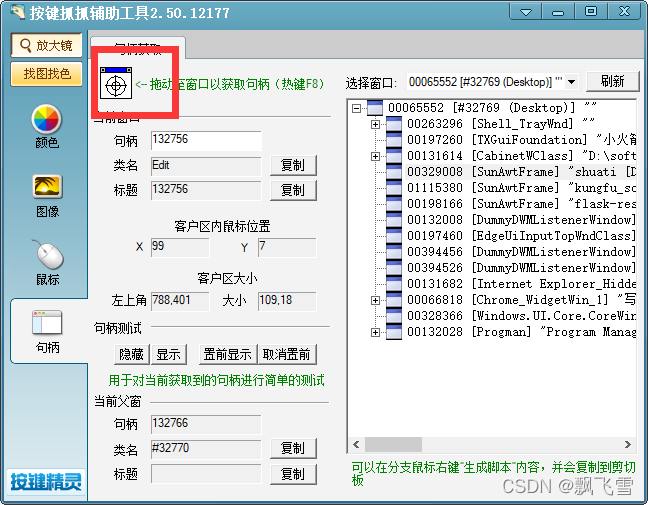The height and width of the screenshot is (505, 648).
Task: Select tree row 00263296 [Shell_TrayWnd]
Action: 500,124
